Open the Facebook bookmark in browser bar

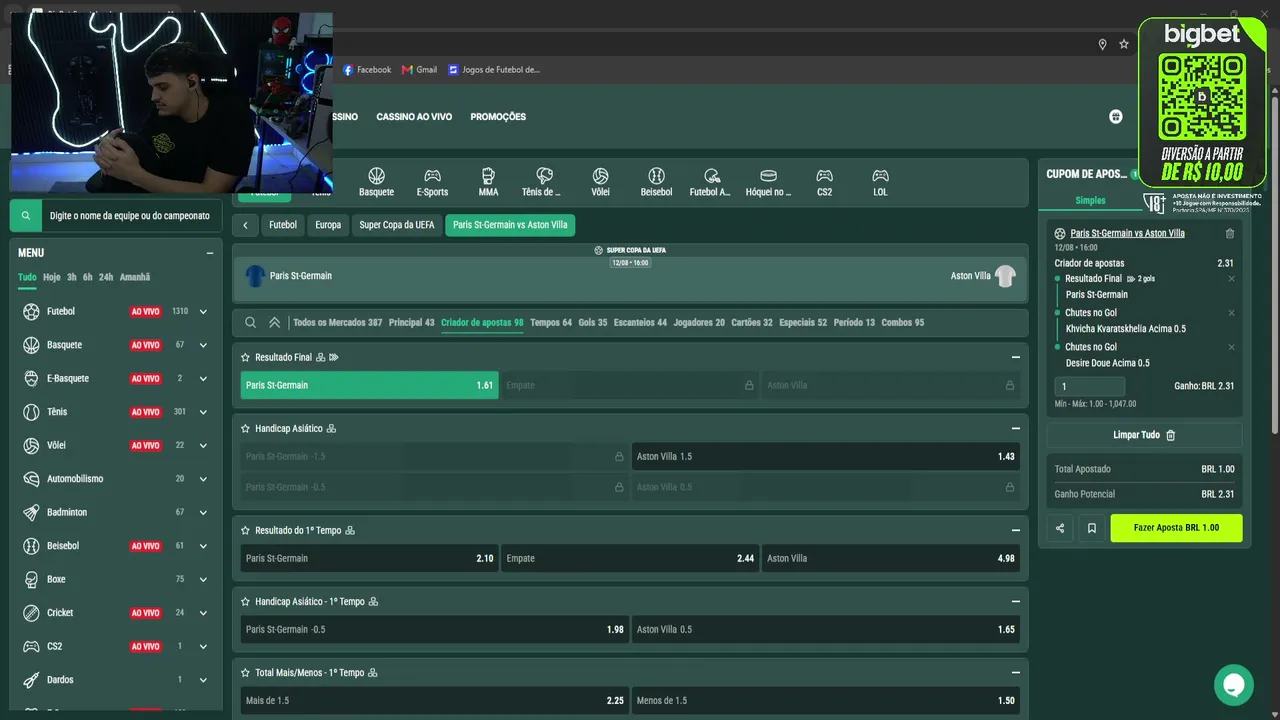(x=367, y=70)
